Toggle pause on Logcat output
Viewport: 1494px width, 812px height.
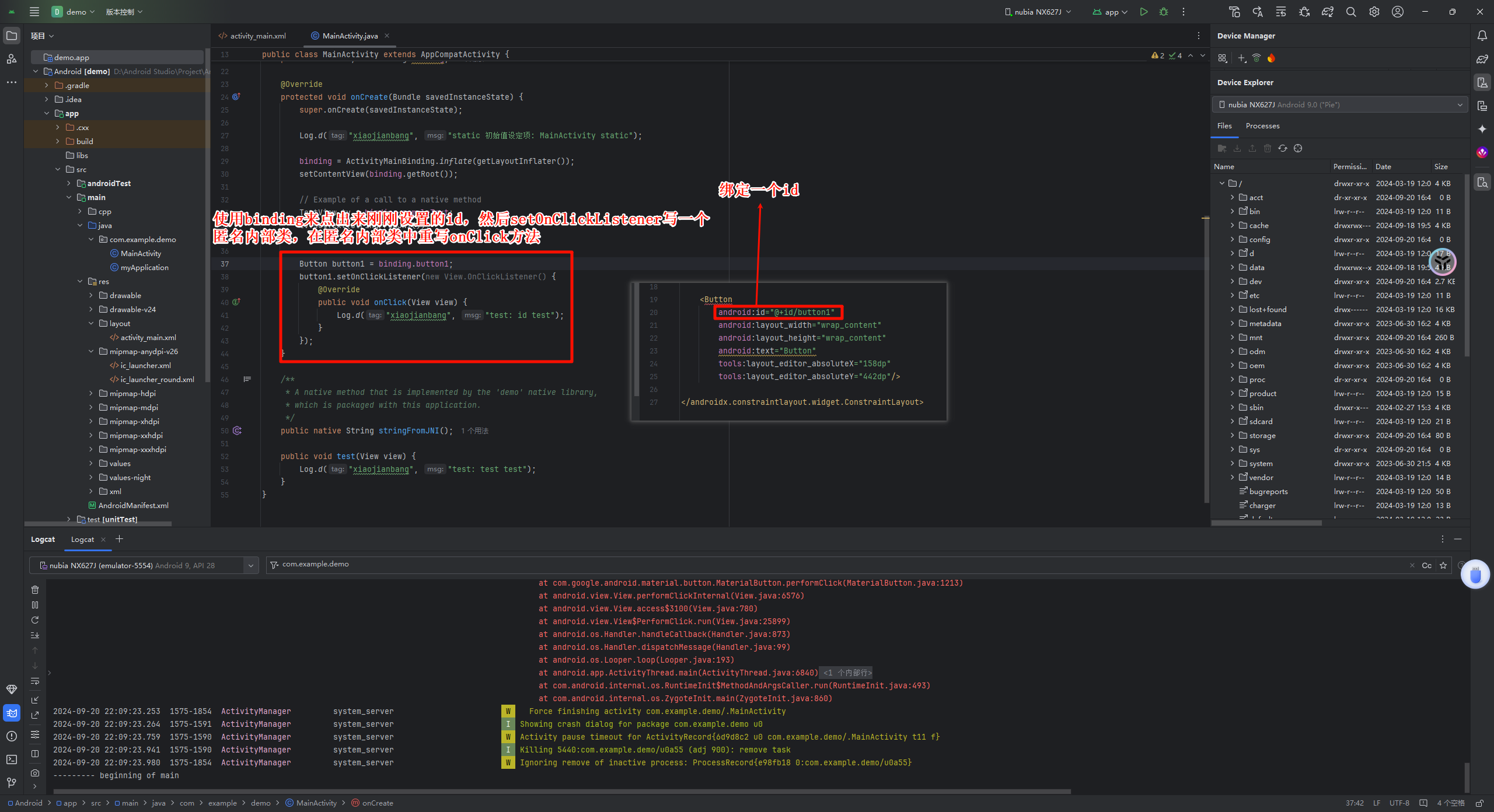click(35, 605)
